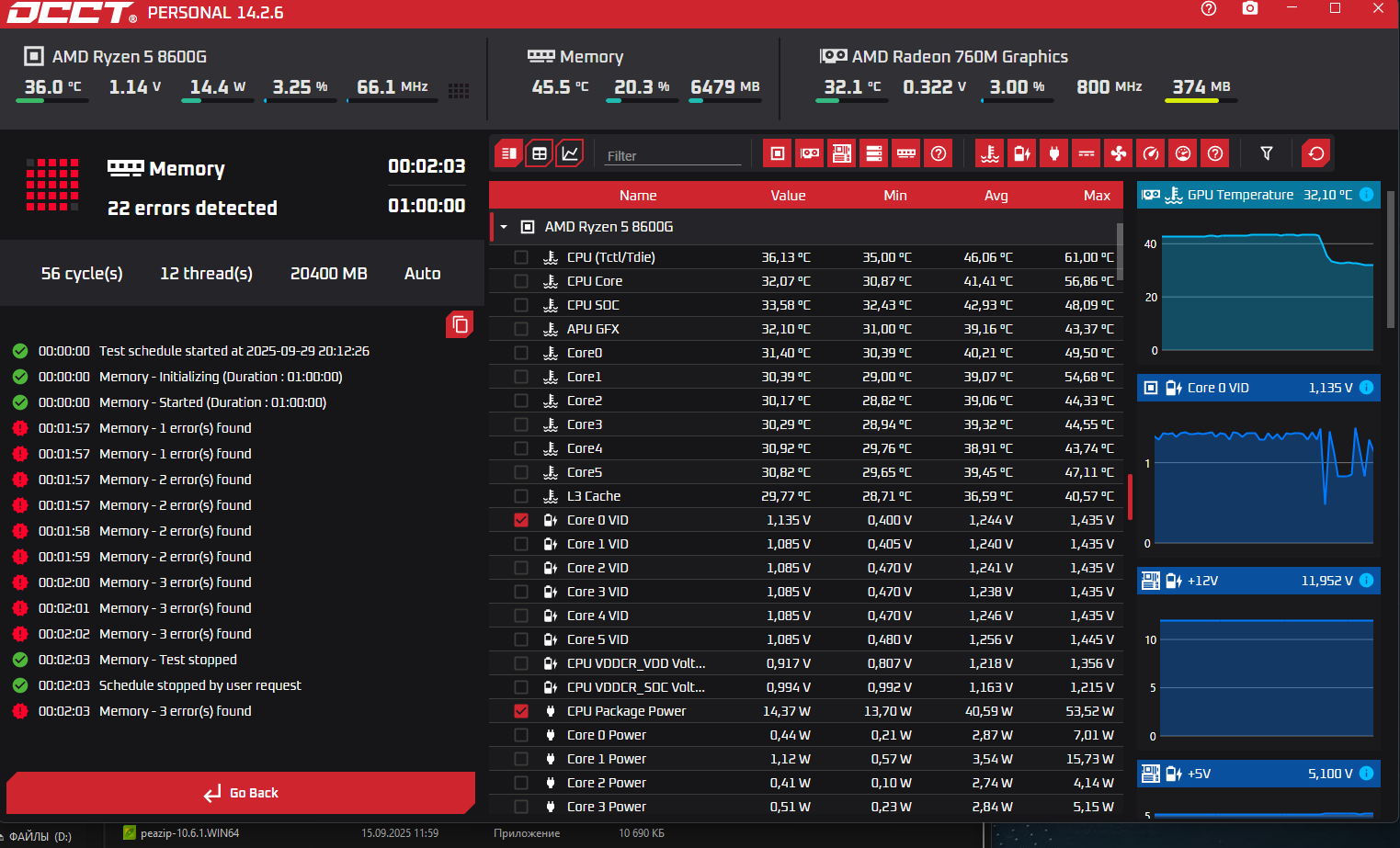Click the graphs panel vertical scrollbar
The width and height of the screenshot is (1400, 848).
coord(1391,257)
